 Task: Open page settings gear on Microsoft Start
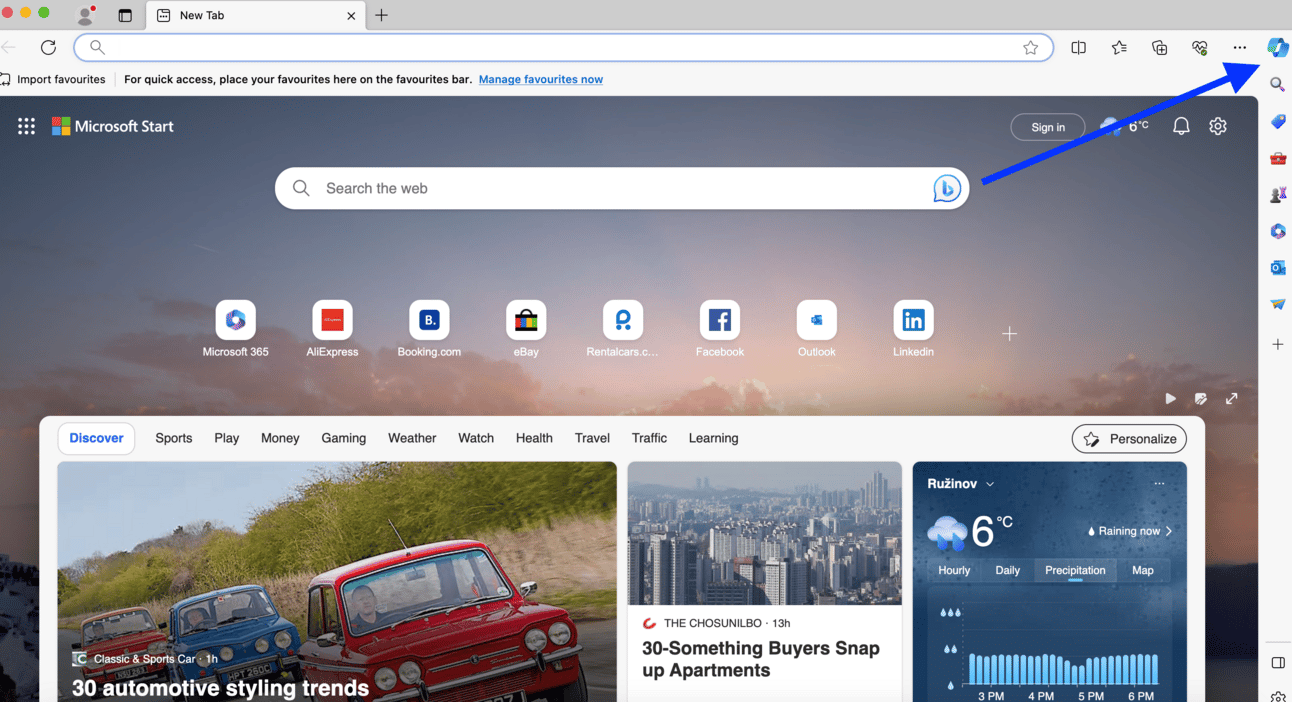1217,126
